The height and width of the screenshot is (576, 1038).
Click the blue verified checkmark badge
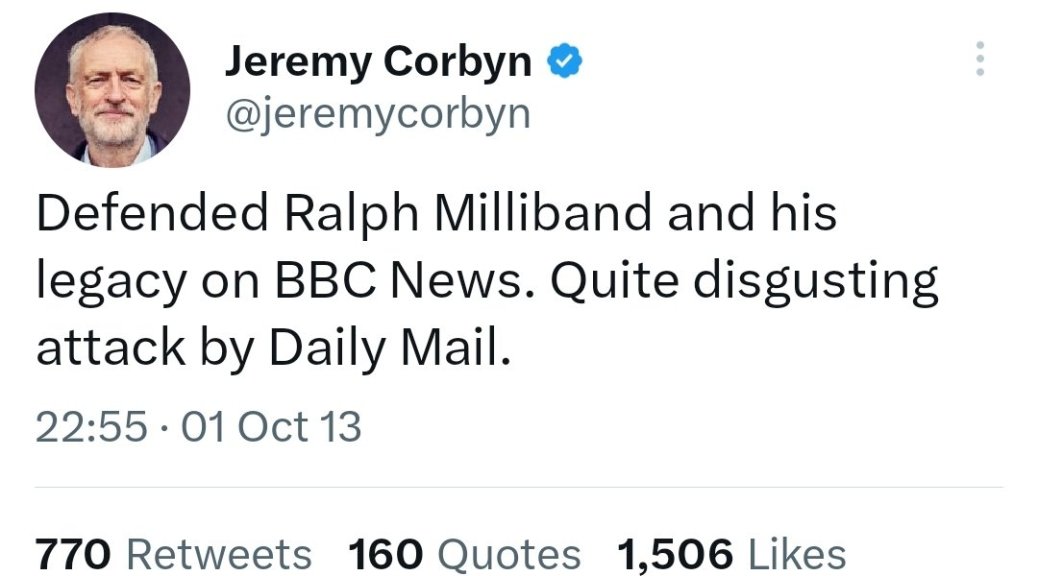565,63
